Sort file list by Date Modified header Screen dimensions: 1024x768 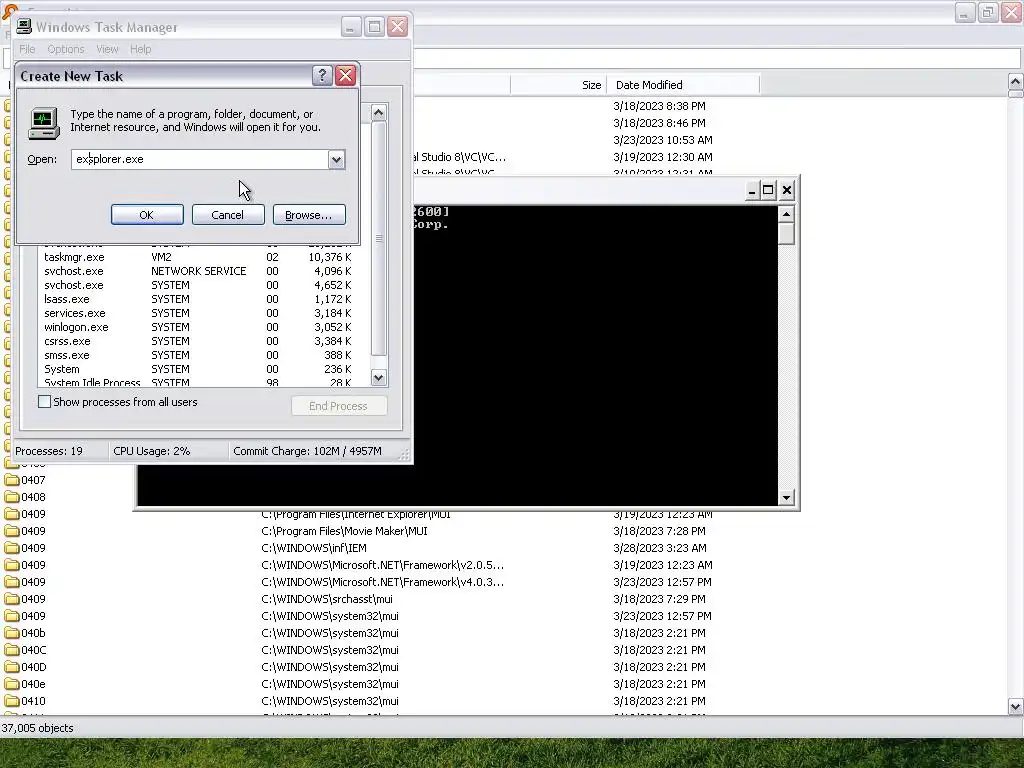pos(683,85)
